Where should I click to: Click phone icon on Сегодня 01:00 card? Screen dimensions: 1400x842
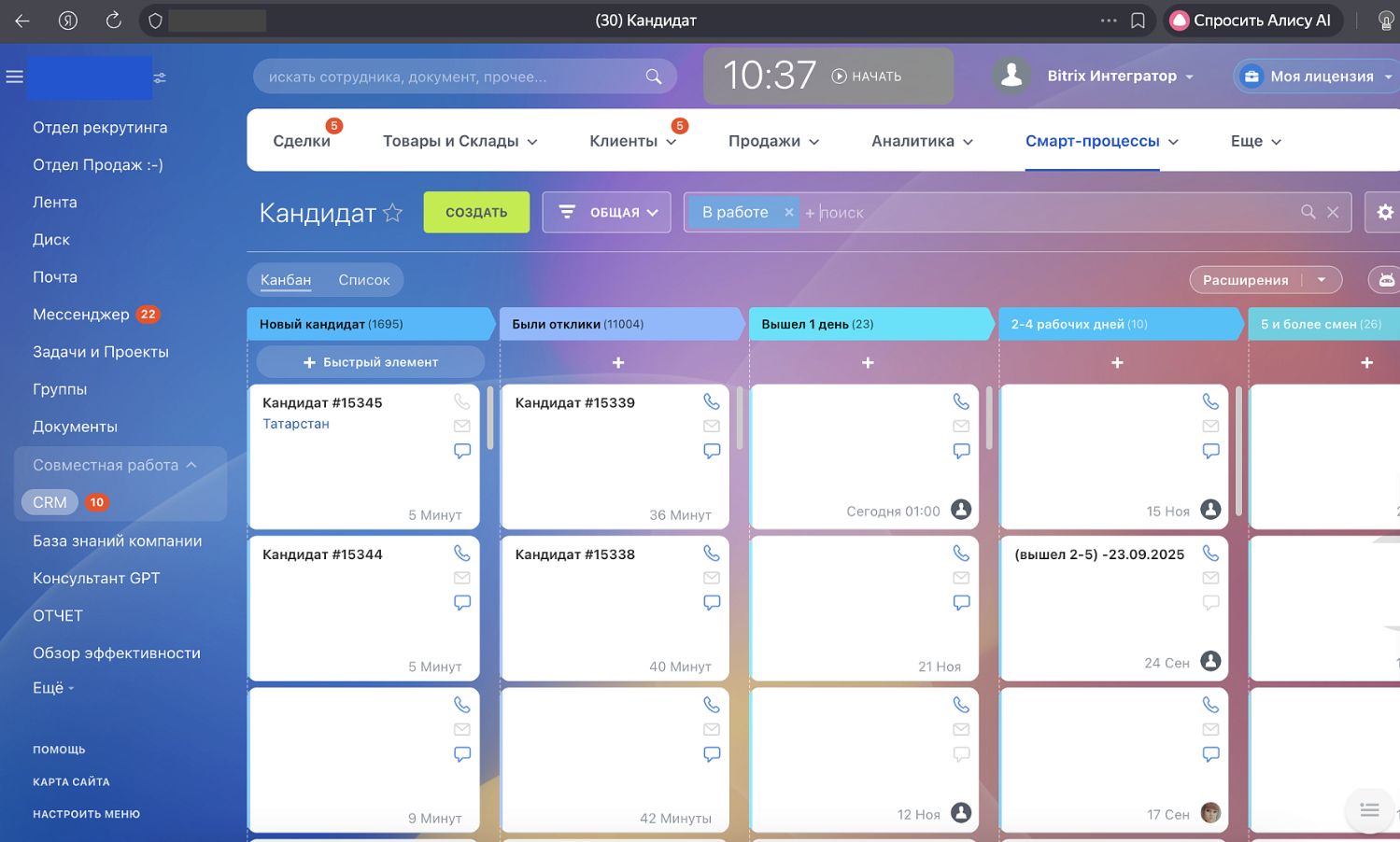pos(961,401)
